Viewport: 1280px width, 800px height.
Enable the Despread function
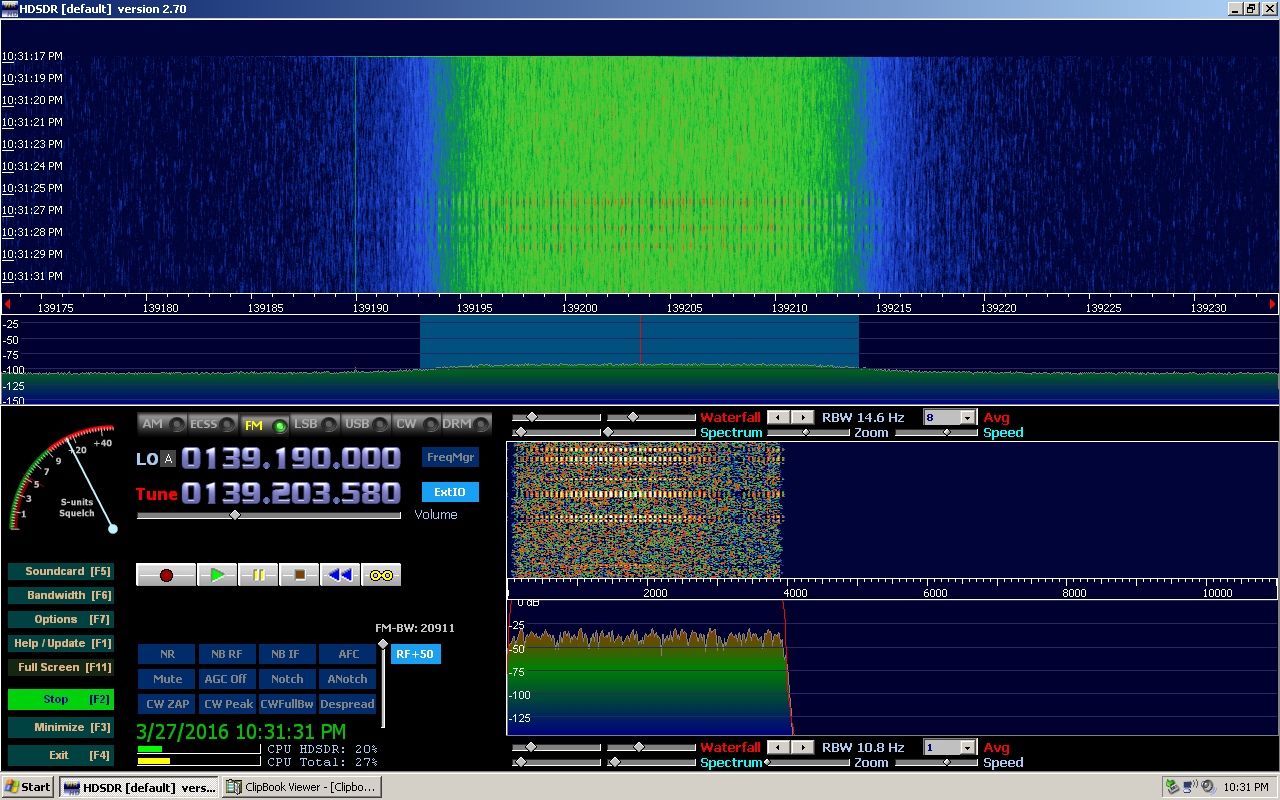tap(348, 704)
